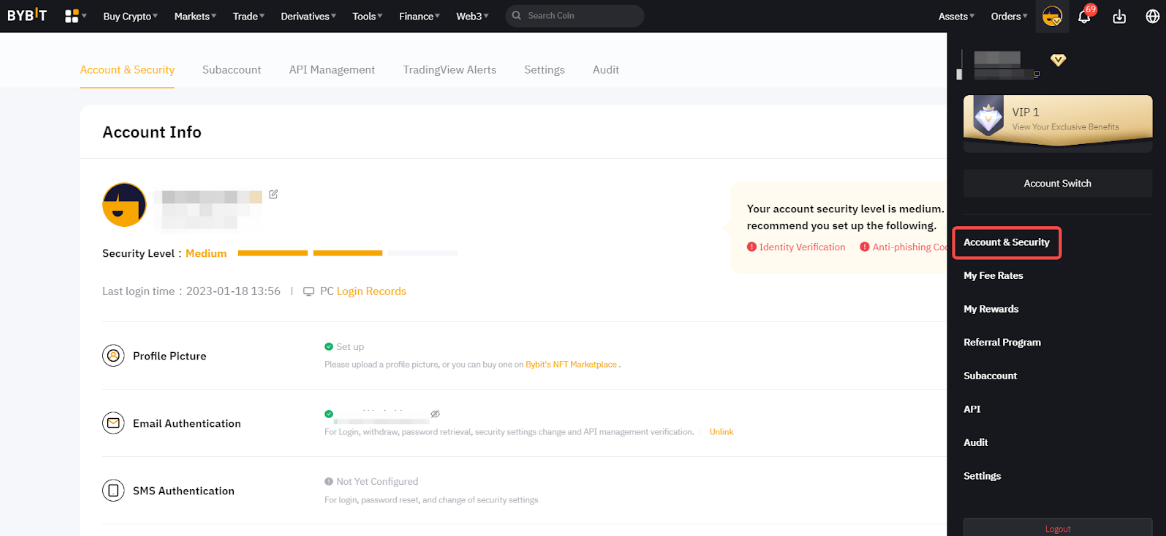Click the Account Switch button
The width and height of the screenshot is (1166, 536).
1057,183
